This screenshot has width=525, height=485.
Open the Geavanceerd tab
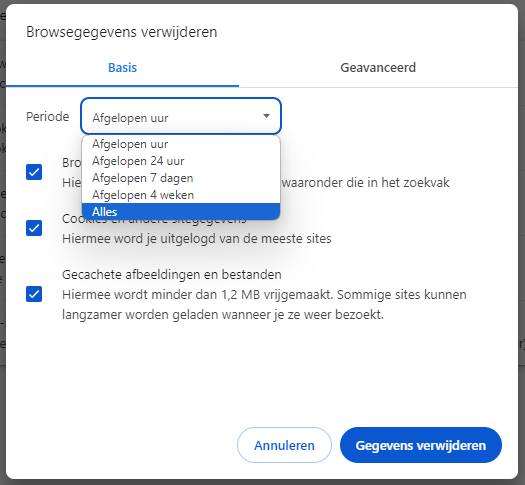(x=378, y=68)
